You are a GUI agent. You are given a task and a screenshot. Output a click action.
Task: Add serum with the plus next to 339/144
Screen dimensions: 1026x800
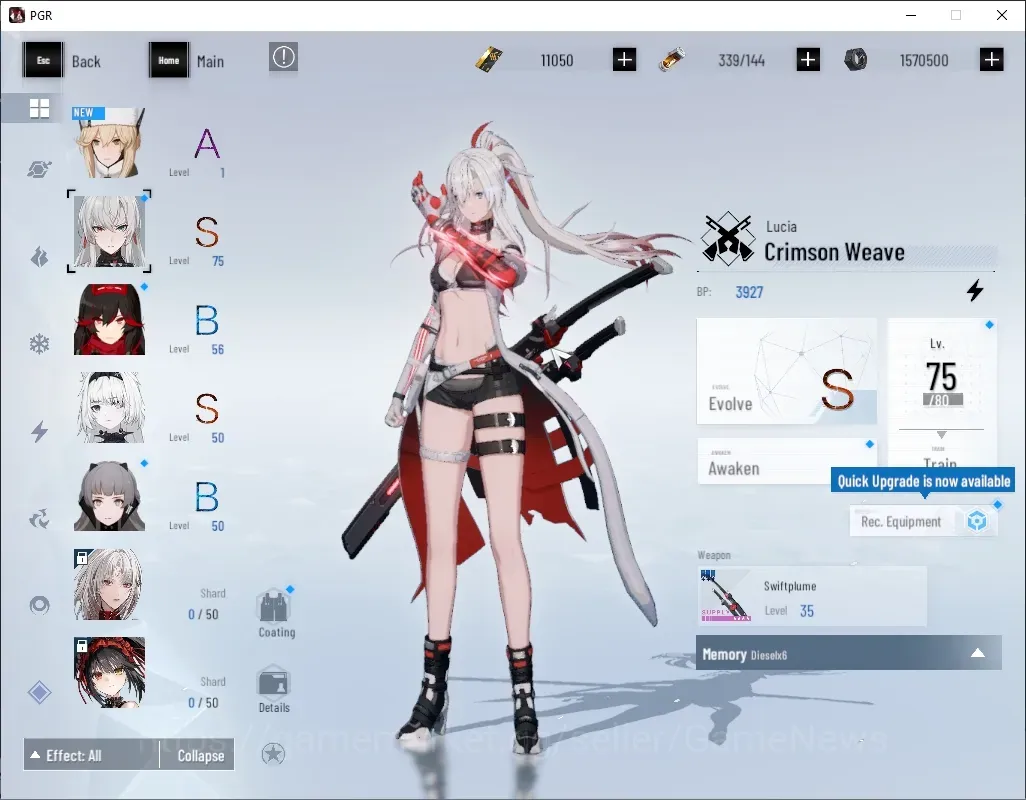(x=808, y=60)
